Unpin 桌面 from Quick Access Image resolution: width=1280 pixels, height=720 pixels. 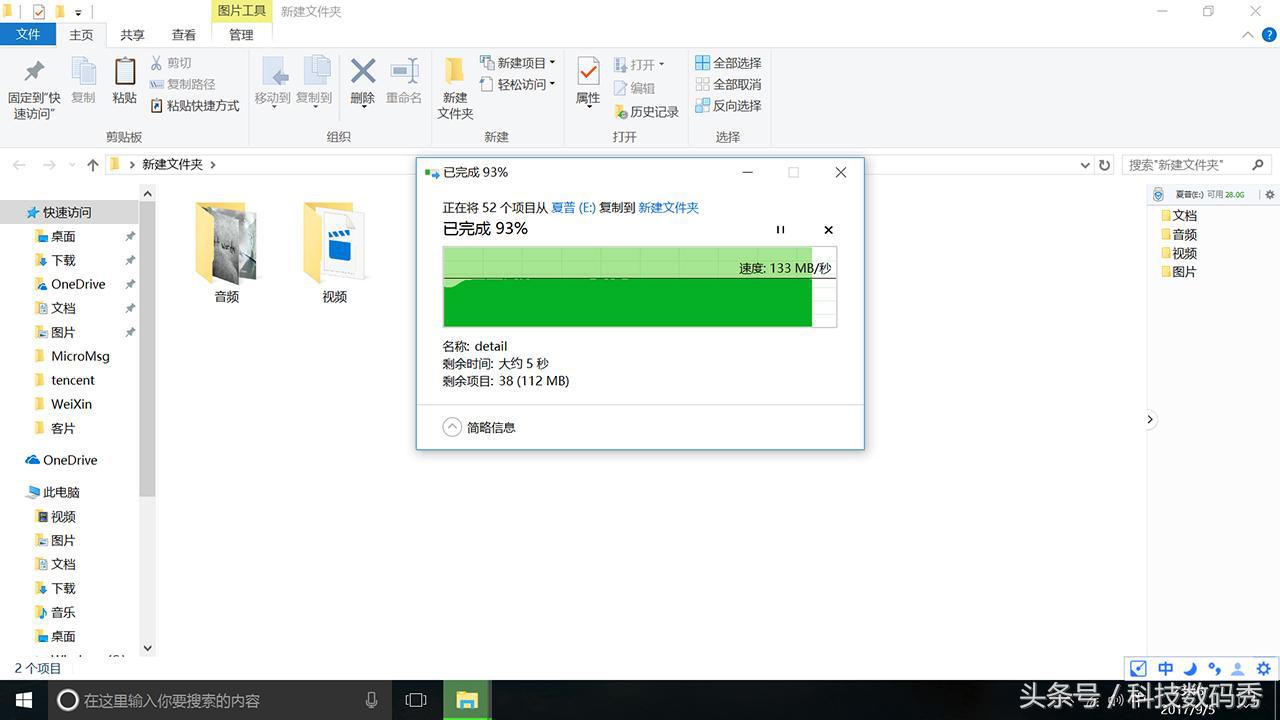pos(129,236)
